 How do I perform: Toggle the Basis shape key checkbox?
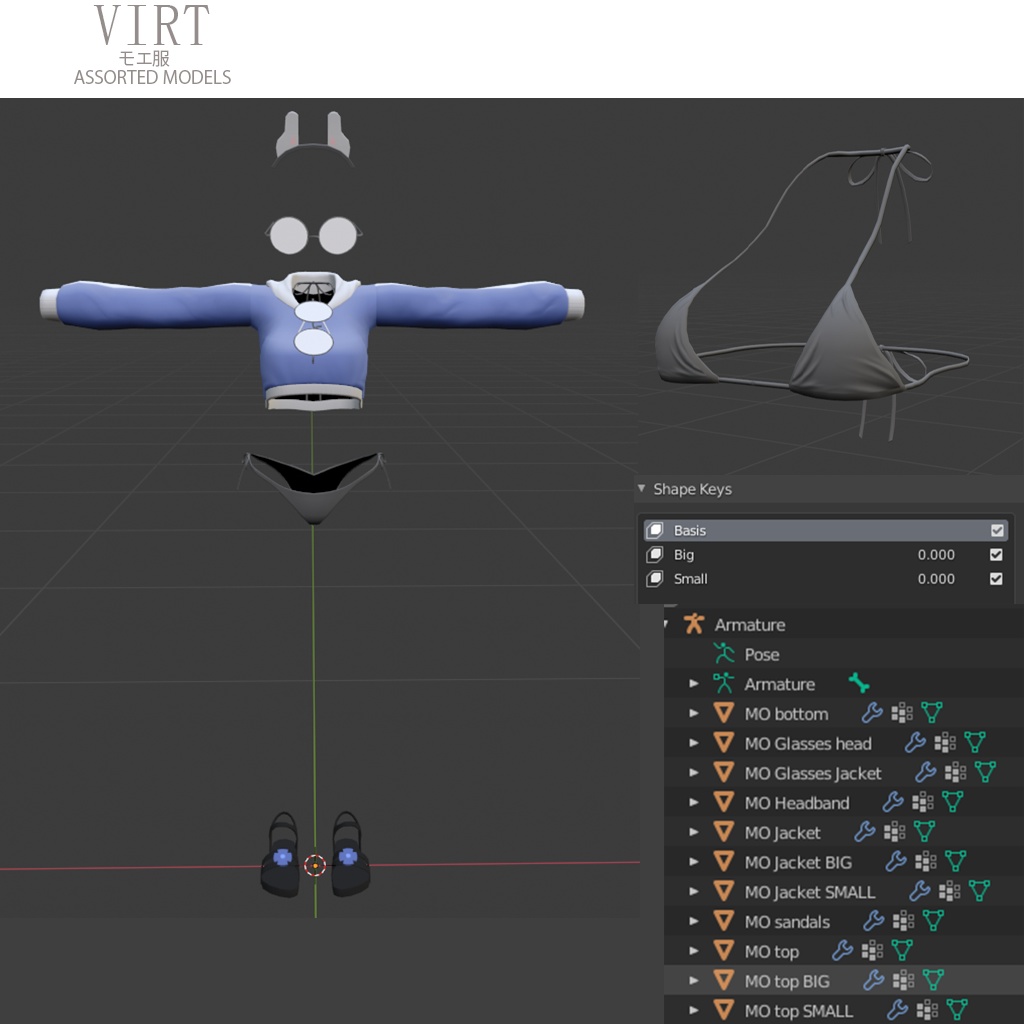997,530
